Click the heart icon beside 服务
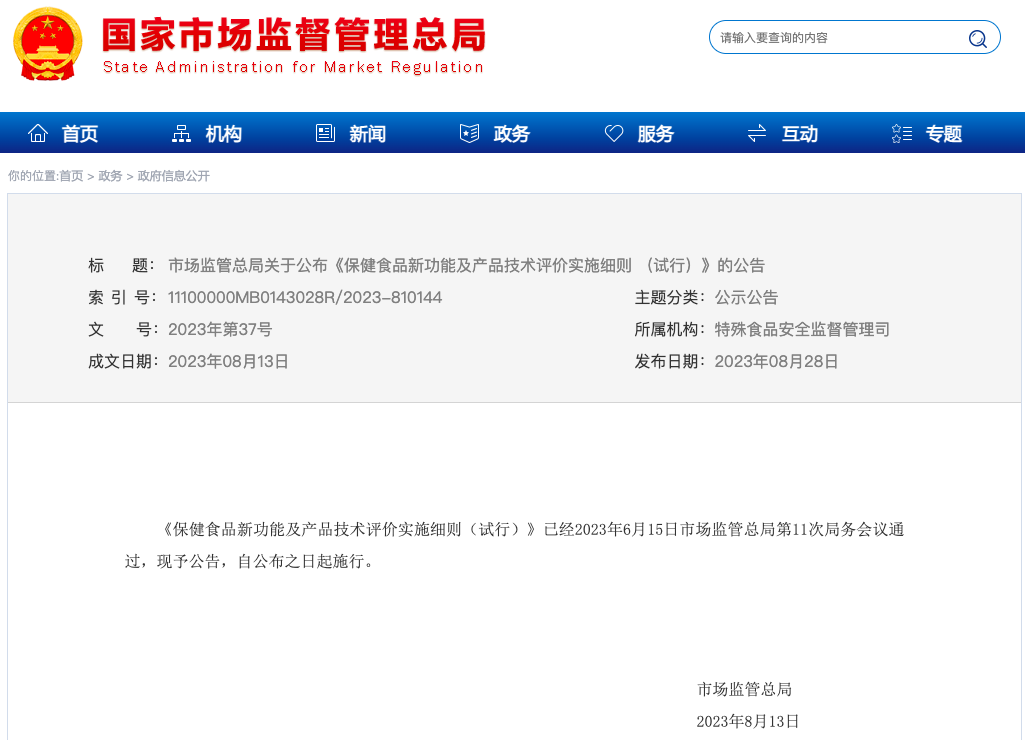 click(x=614, y=133)
